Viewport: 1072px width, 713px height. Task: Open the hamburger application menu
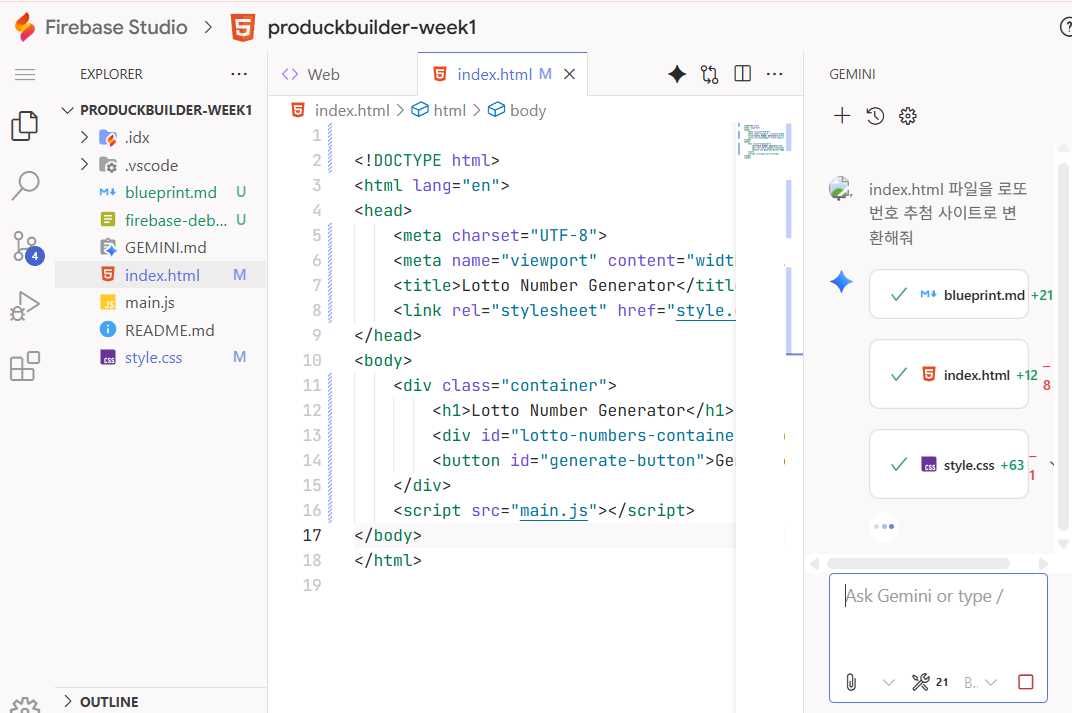(25, 75)
